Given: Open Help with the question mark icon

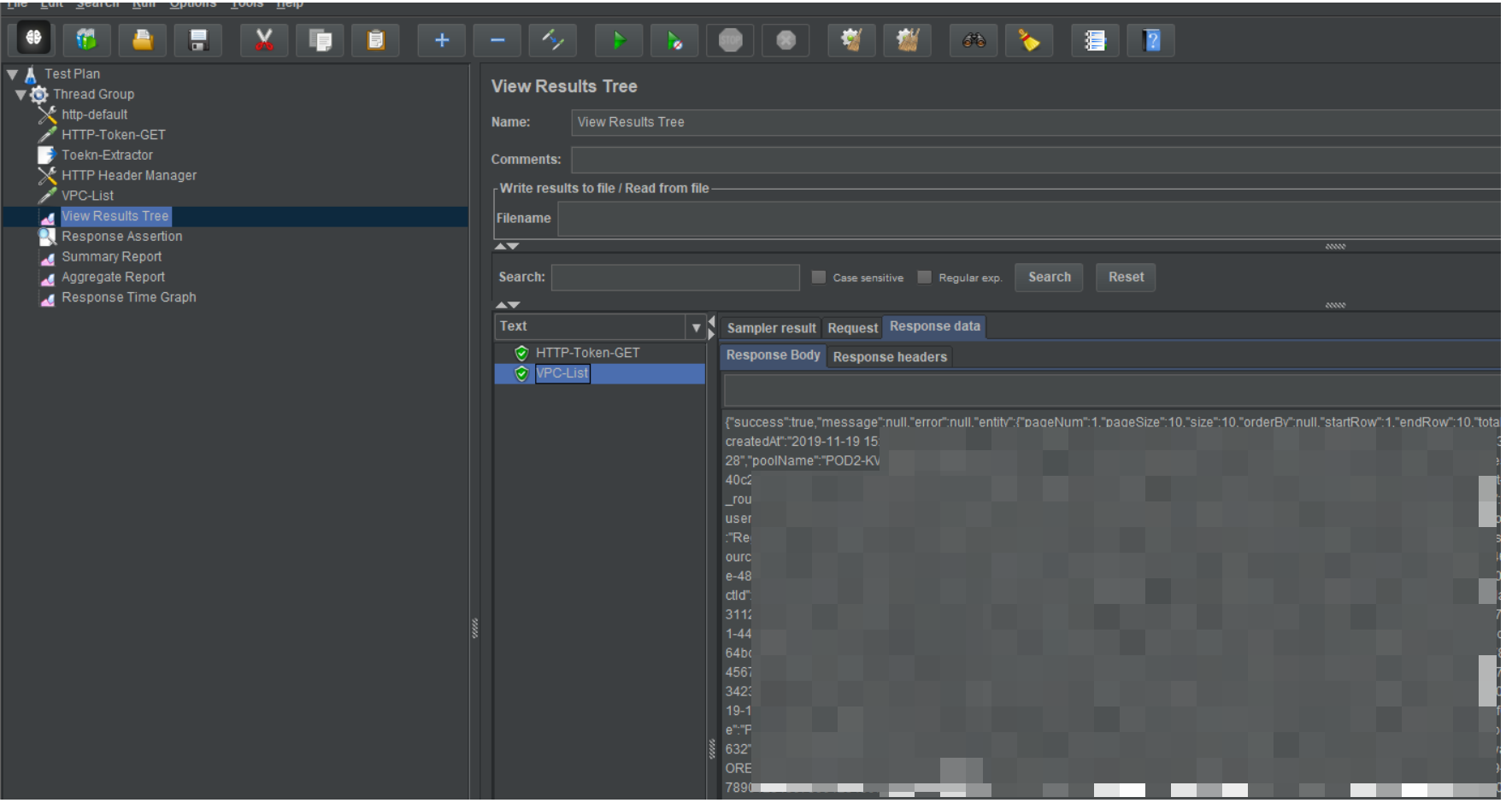Looking at the screenshot, I should 1151,39.
